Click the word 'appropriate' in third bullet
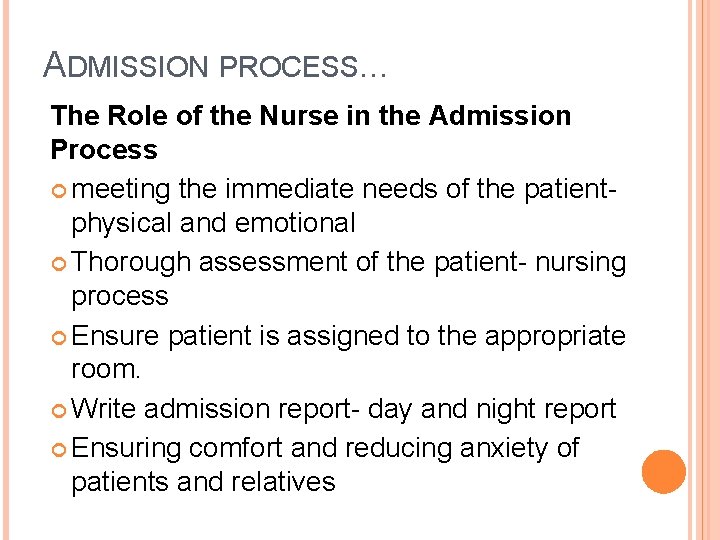Viewport: 720px width, 540px height. (x=555, y=337)
